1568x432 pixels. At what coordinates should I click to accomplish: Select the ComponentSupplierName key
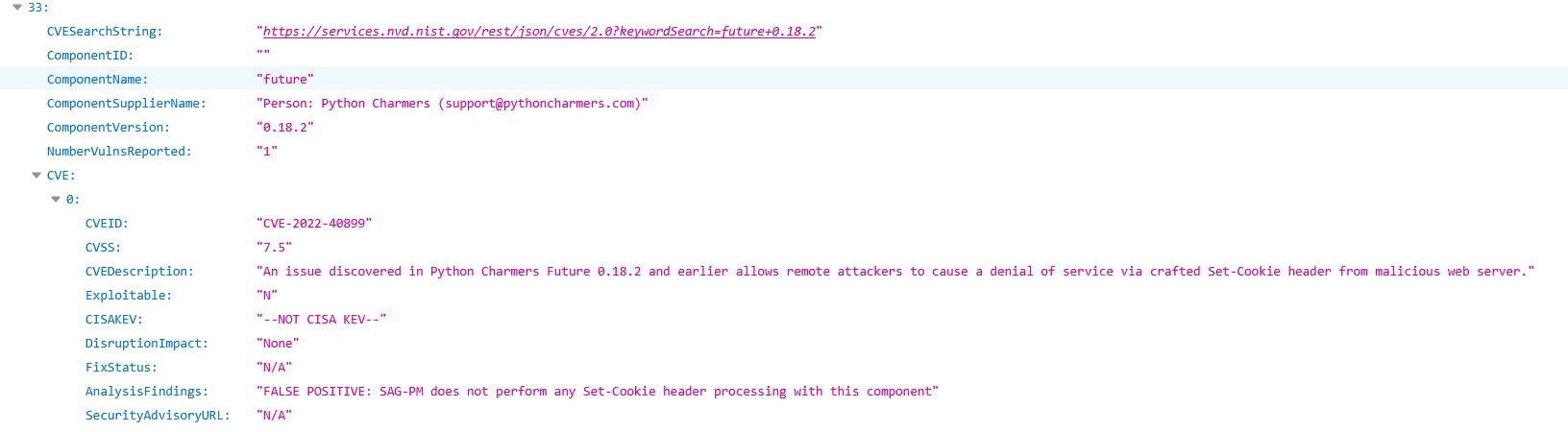click(127, 104)
